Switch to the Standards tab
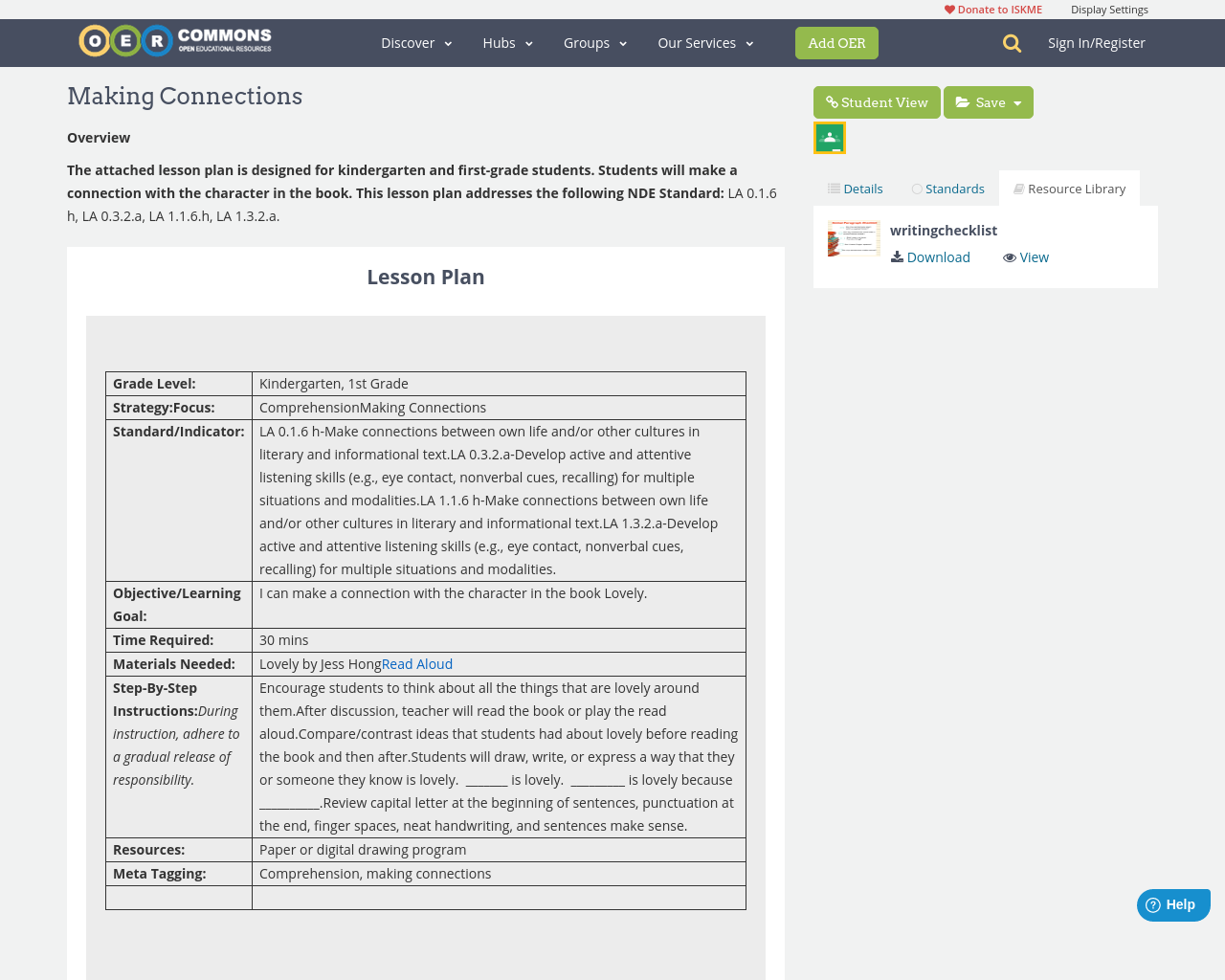Image resolution: width=1225 pixels, height=980 pixels. point(947,189)
